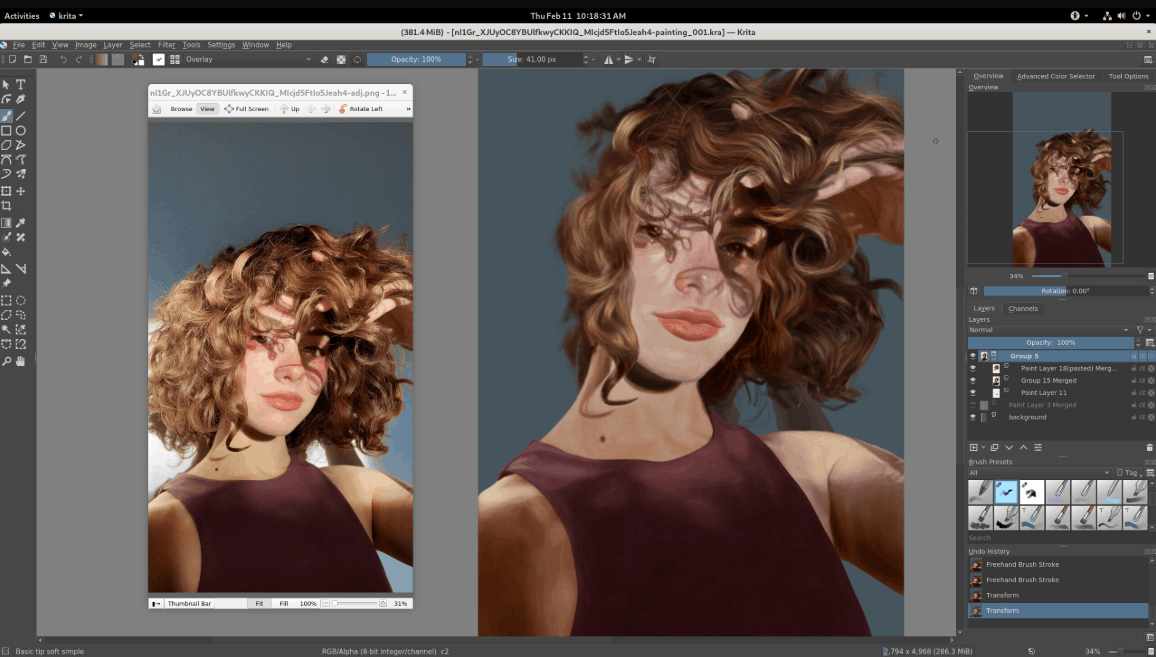Toggle visibility of Paint Layer 11
Image resolution: width=1156 pixels, height=657 pixels.
[972, 393]
